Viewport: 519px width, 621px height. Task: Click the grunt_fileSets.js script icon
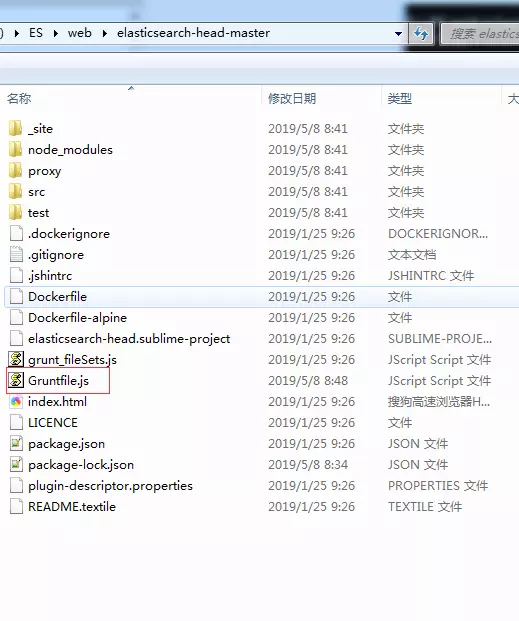(16, 359)
